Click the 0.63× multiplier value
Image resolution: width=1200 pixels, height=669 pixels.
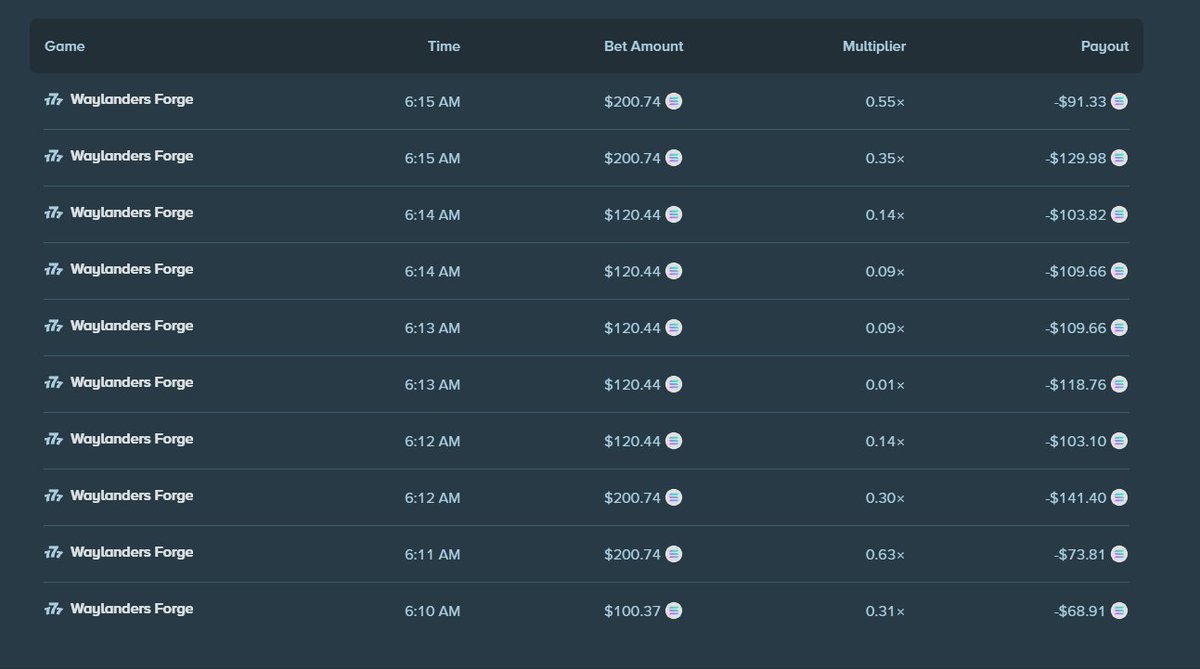click(x=885, y=555)
